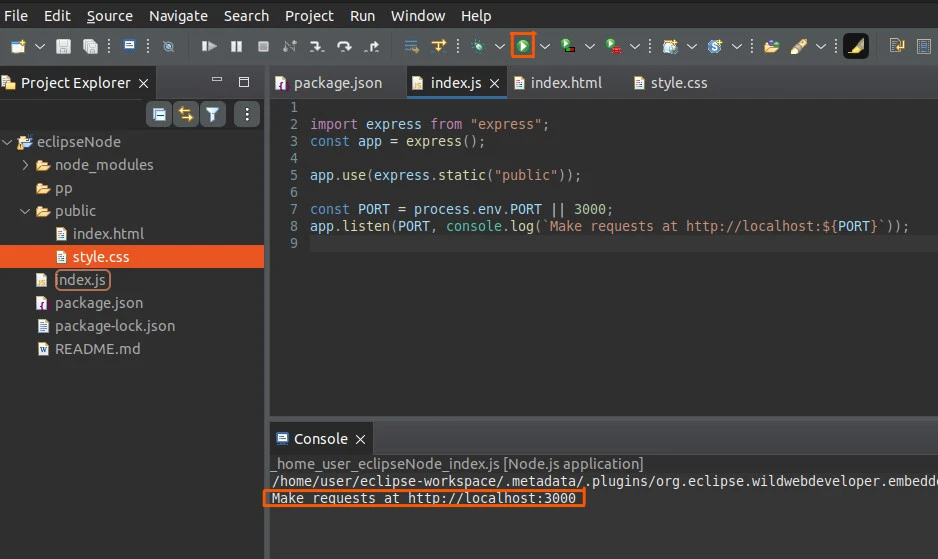Screen dimensions: 938x559
Task: Open dropdown arrow next to Run button
Action: pos(546,46)
